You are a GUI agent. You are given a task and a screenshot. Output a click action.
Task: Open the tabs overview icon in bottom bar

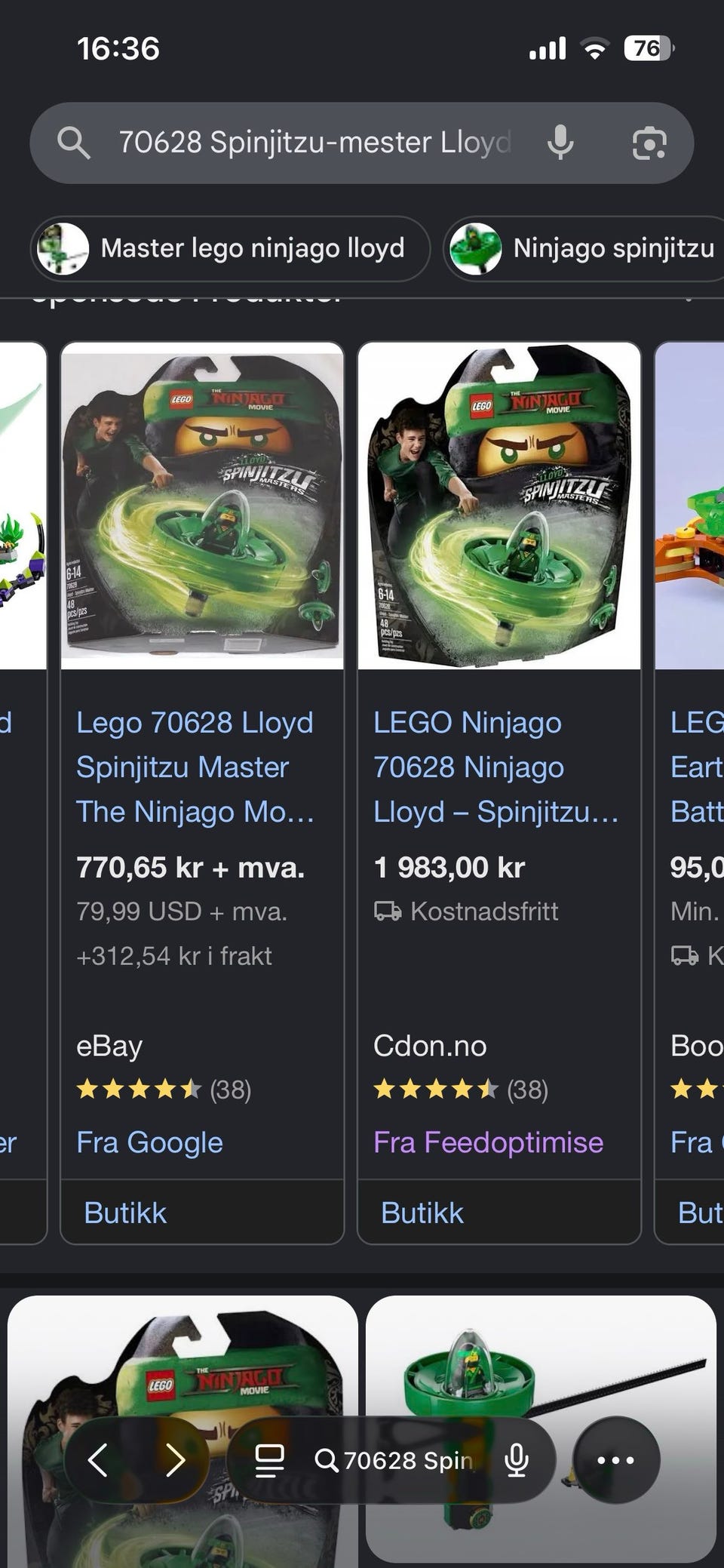pyautogui.click(x=269, y=1460)
